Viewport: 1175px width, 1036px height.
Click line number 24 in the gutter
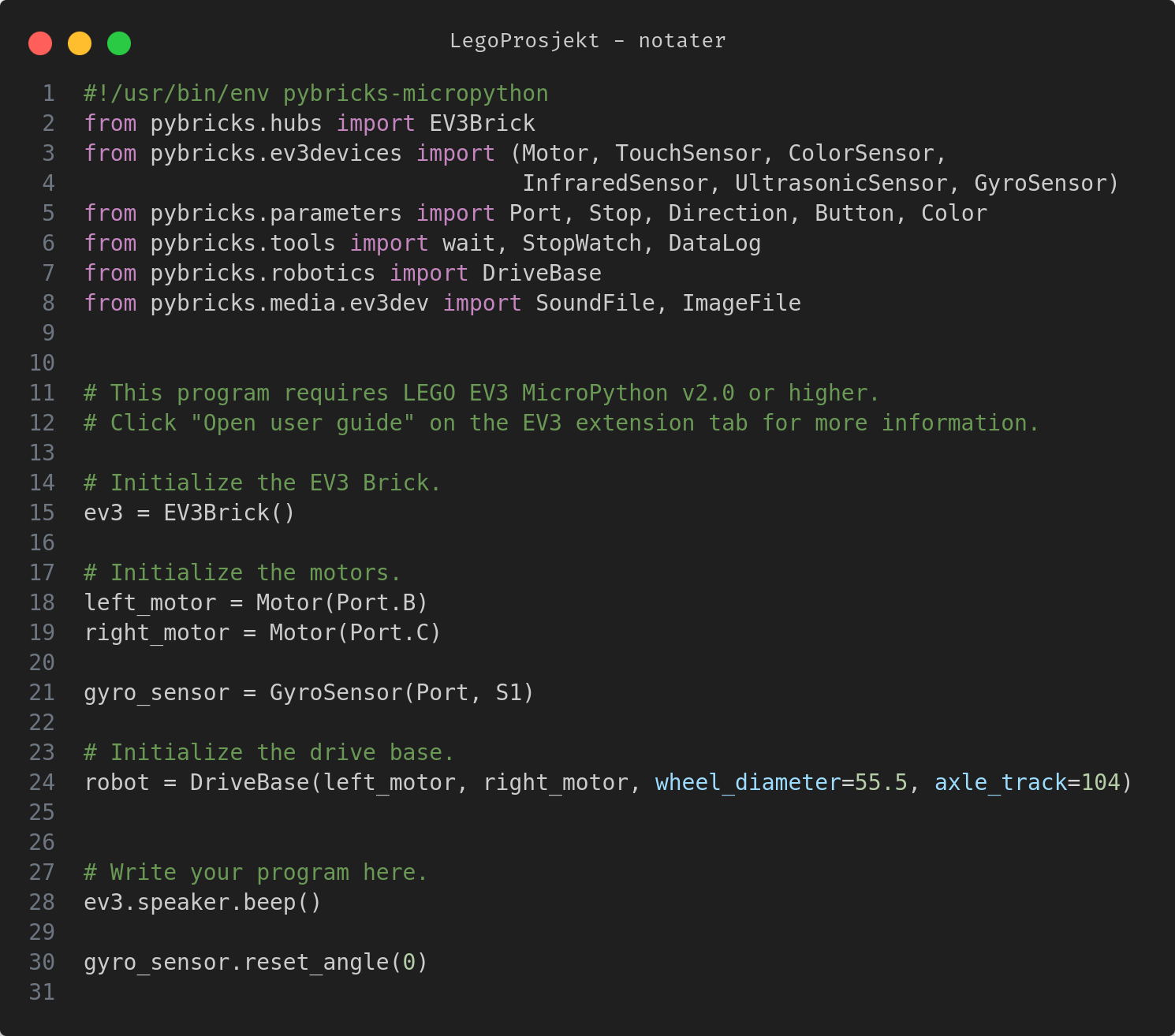click(x=42, y=783)
